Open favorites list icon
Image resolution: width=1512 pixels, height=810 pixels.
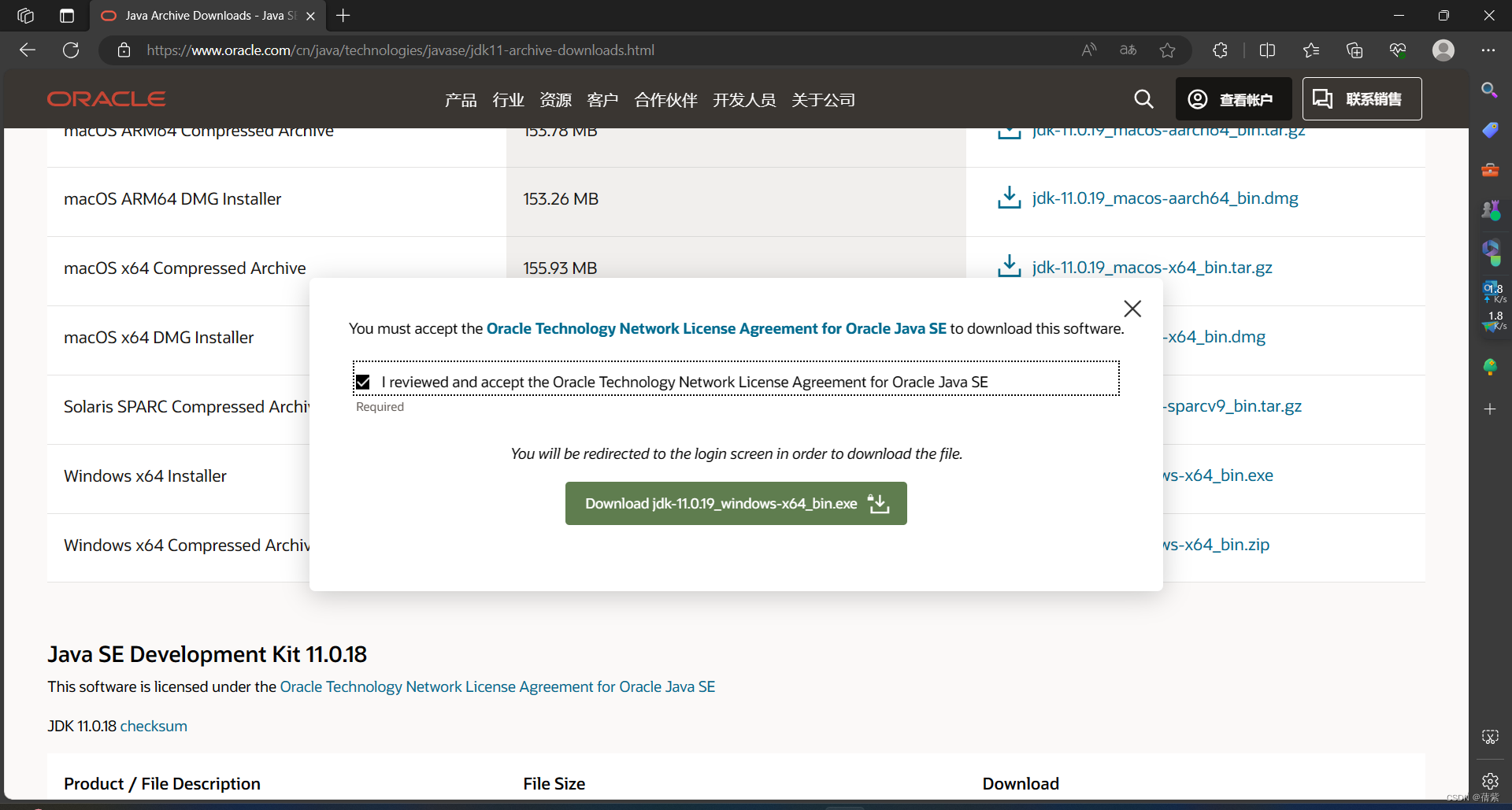(x=1311, y=50)
